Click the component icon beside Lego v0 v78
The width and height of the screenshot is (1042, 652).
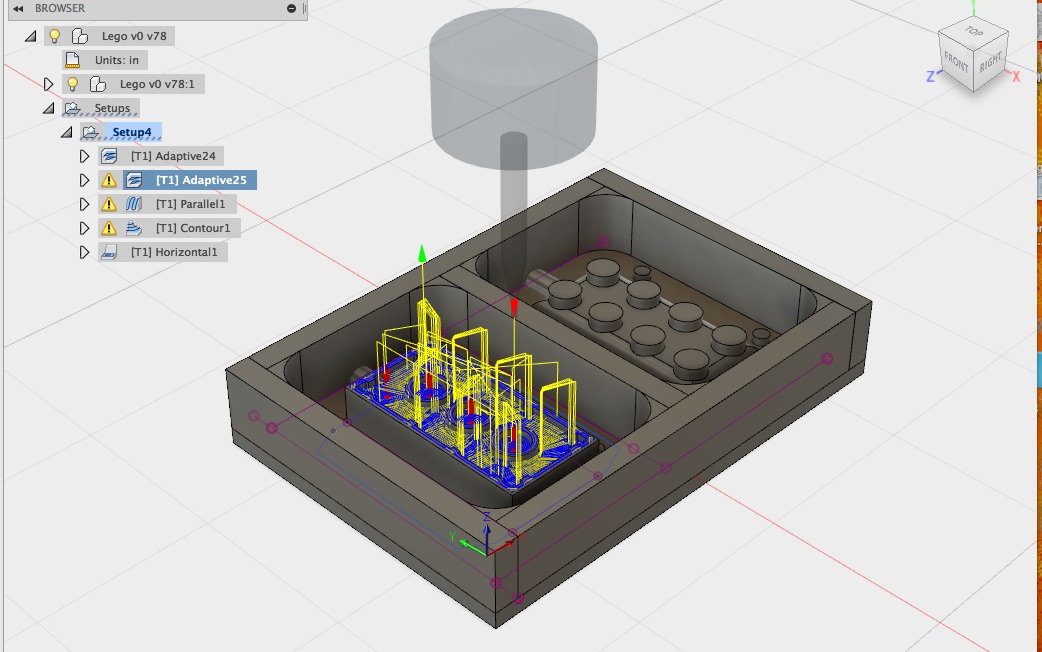click(80, 36)
